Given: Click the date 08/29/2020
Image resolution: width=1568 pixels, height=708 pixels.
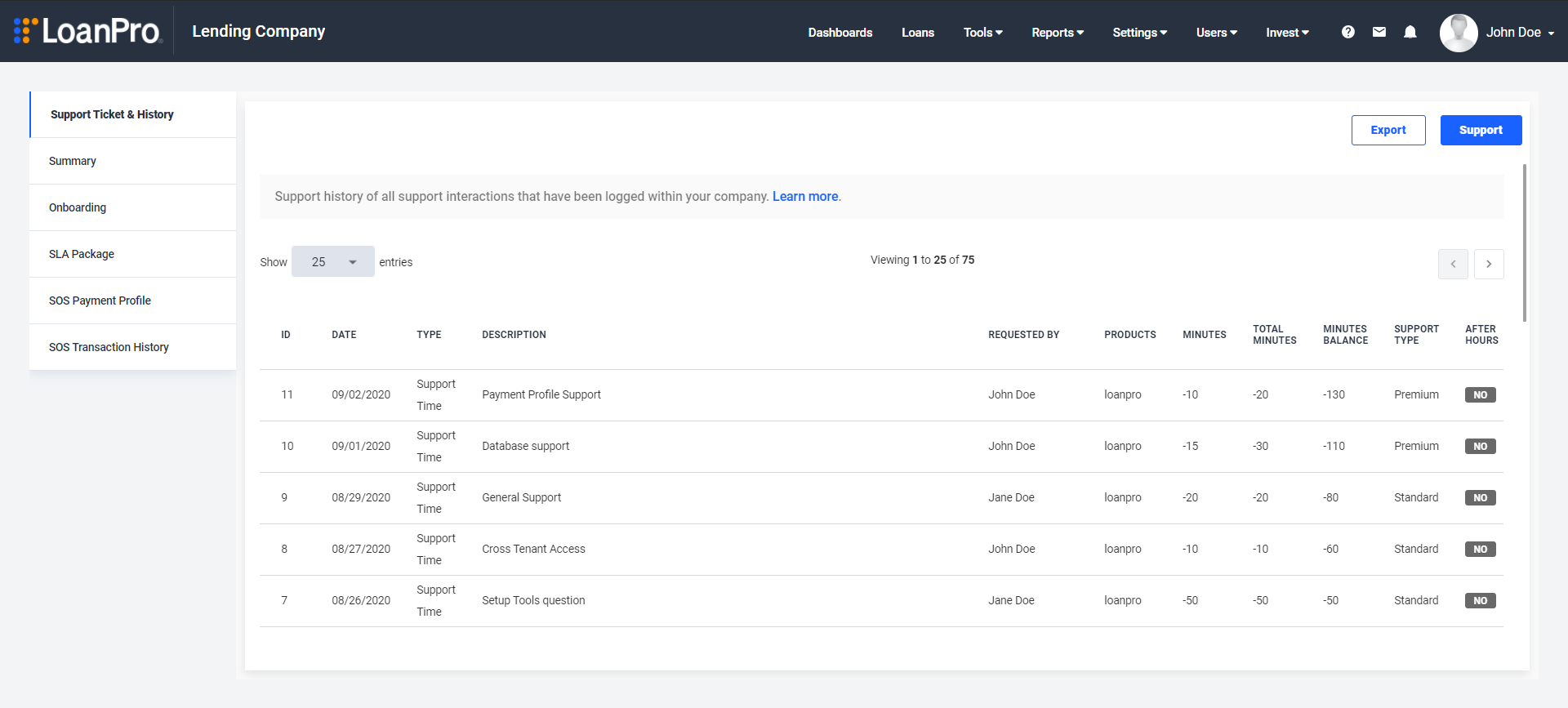Looking at the screenshot, I should click(361, 497).
